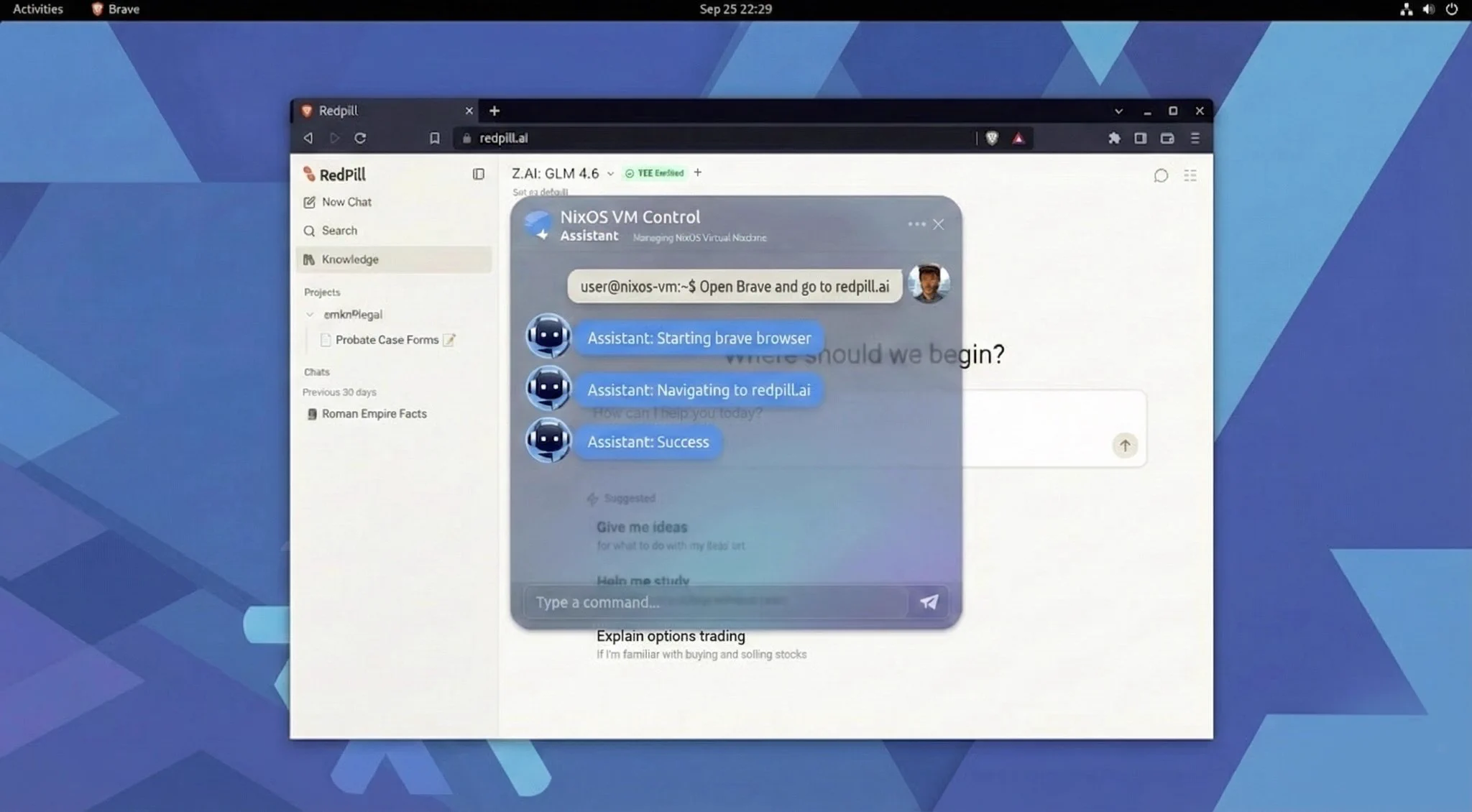The image size is (1472, 812).
Task: Open the volume icon in system tray
Action: point(1428,9)
